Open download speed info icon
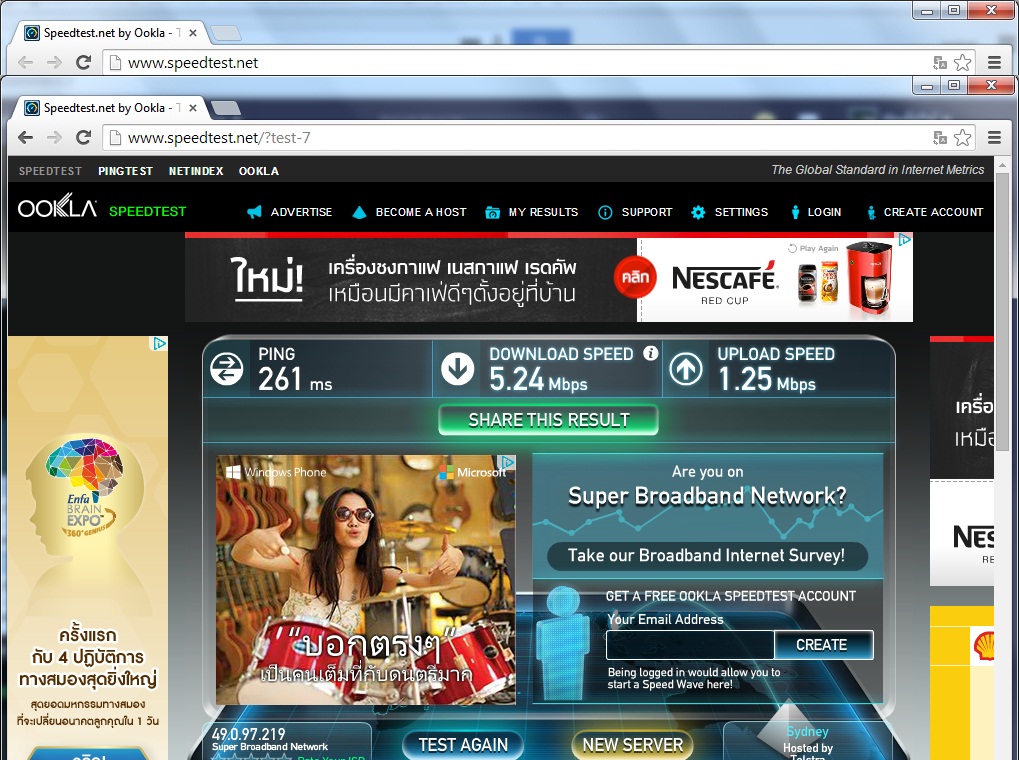1019x760 pixels. pos(650,353)
